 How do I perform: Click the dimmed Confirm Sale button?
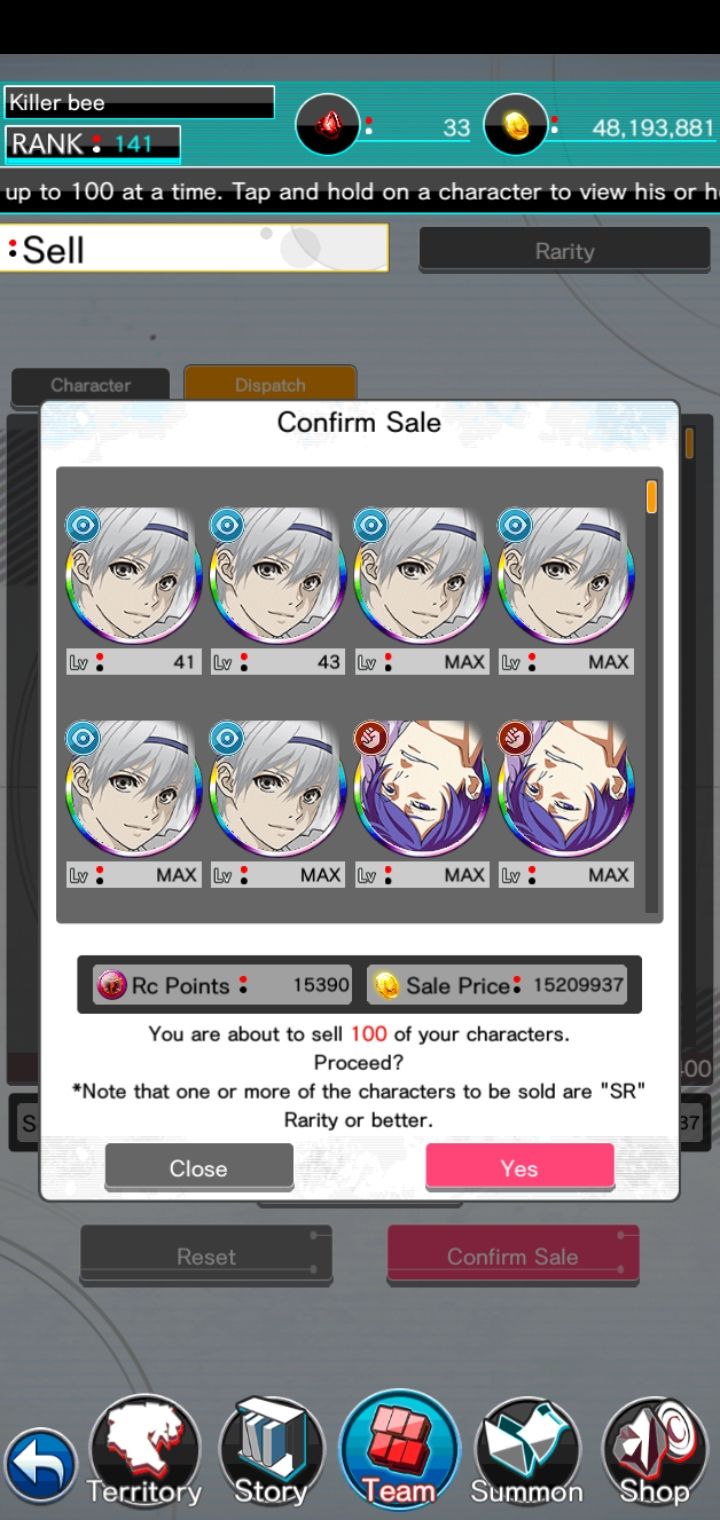(x=513, y=1256)
